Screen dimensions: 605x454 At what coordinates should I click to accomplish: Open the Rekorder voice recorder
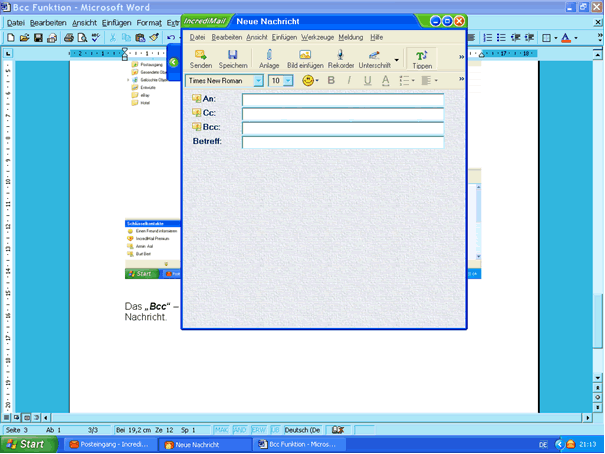[x=341, y=59]
